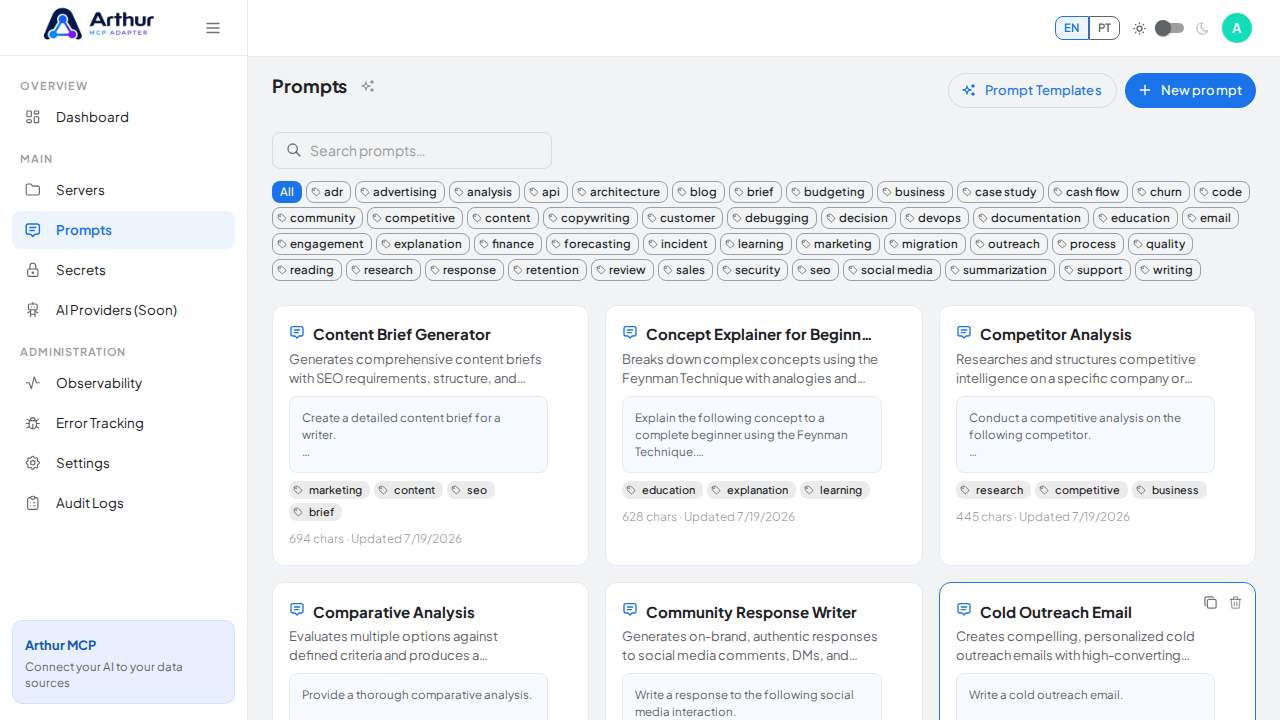Filter by the case study tag
Image resolution: width=1280 pixels, height=720 pixels.
tap(1000, 192)
